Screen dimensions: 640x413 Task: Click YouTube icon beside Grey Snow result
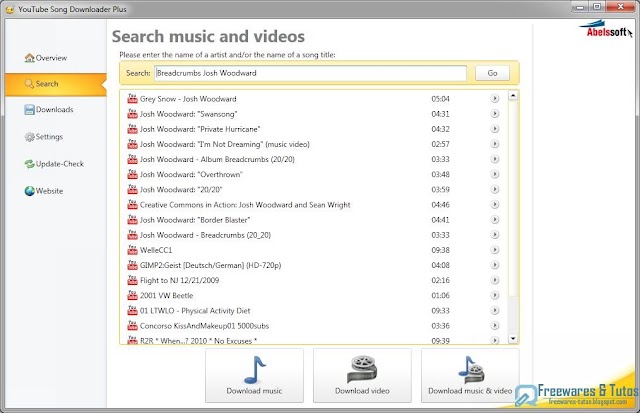pos(132,98)
